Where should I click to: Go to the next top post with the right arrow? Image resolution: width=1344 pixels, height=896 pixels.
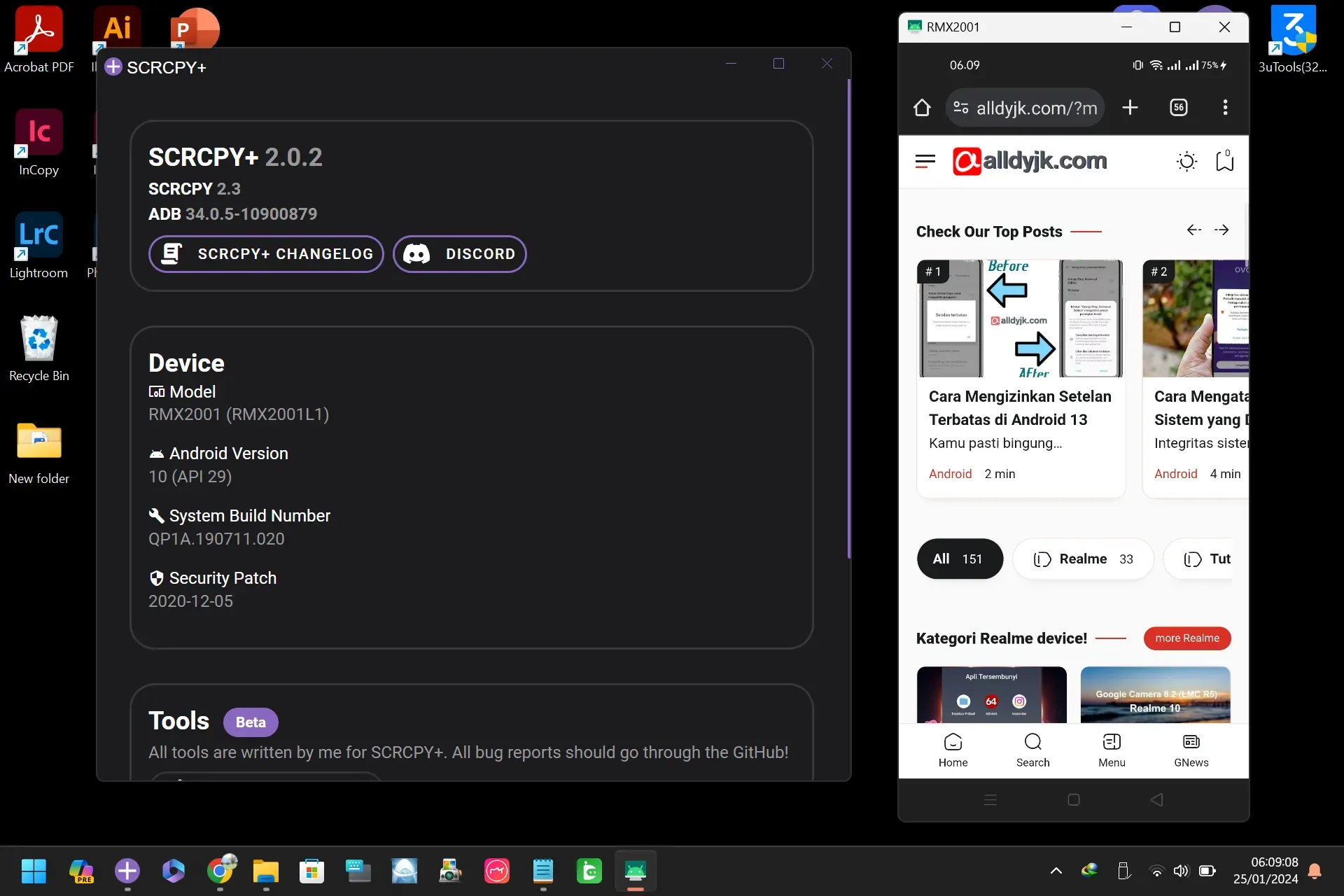1221,230
